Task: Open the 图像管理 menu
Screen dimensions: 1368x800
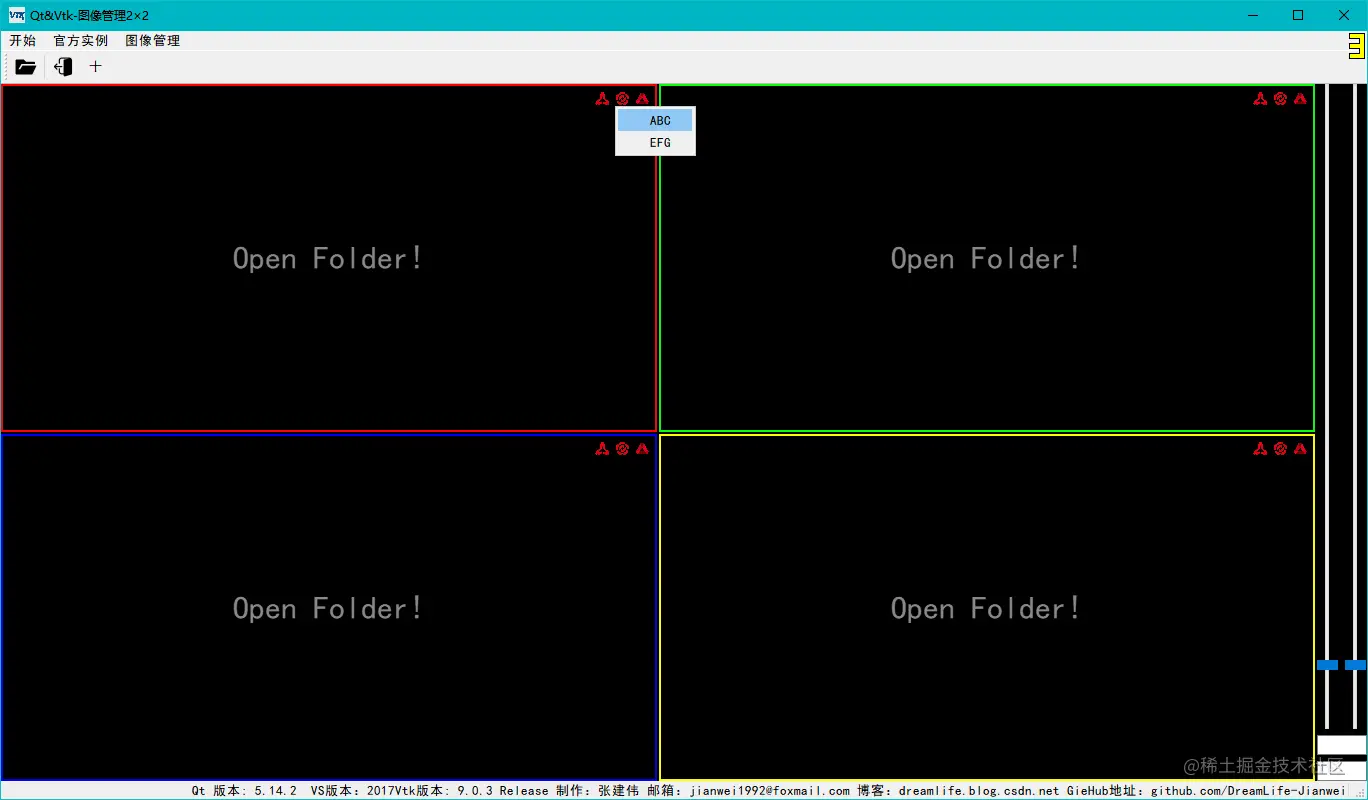Action: 153,41
